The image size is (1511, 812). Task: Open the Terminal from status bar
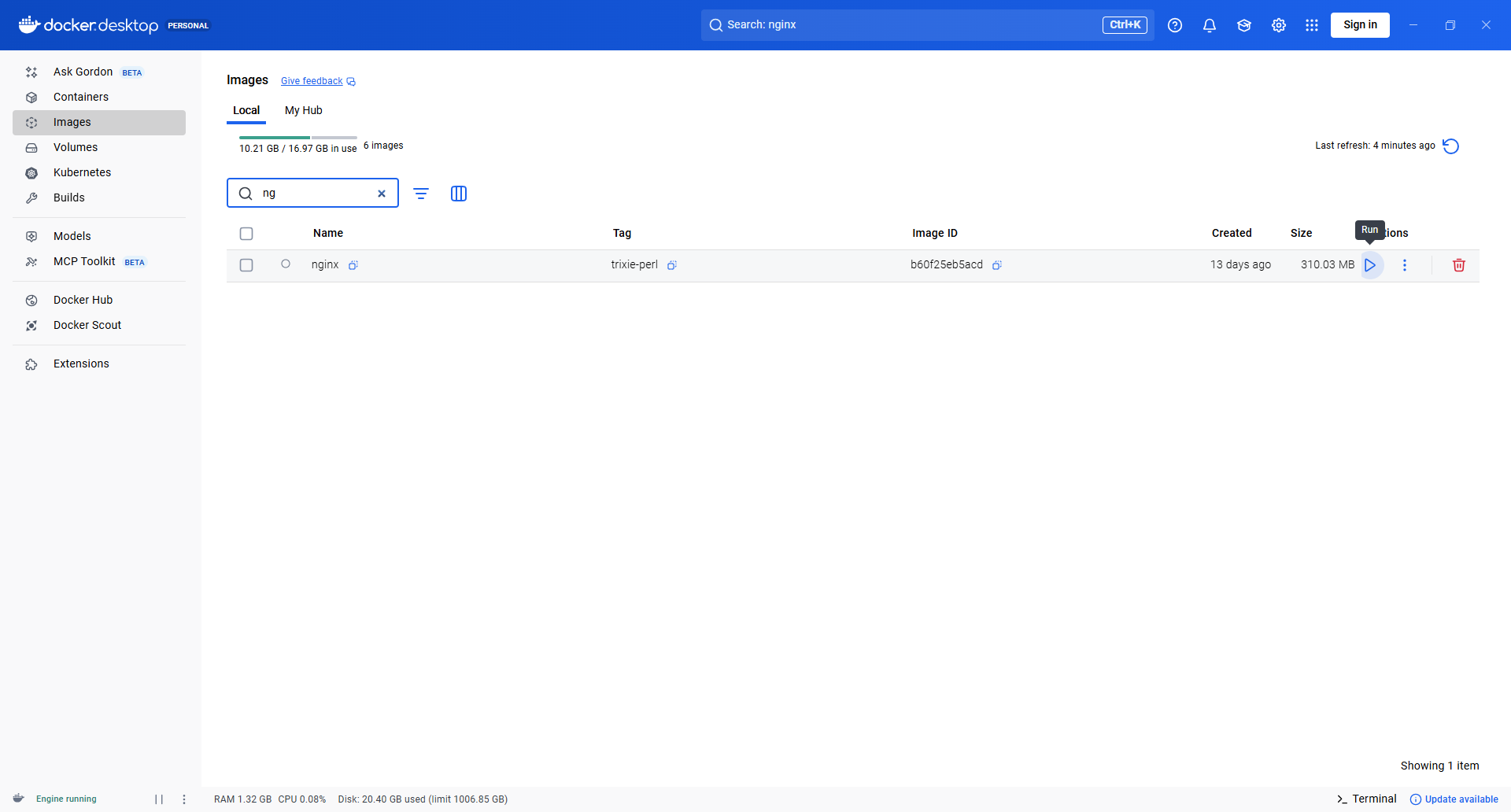pyautogui.click(x=1366, y=799)
